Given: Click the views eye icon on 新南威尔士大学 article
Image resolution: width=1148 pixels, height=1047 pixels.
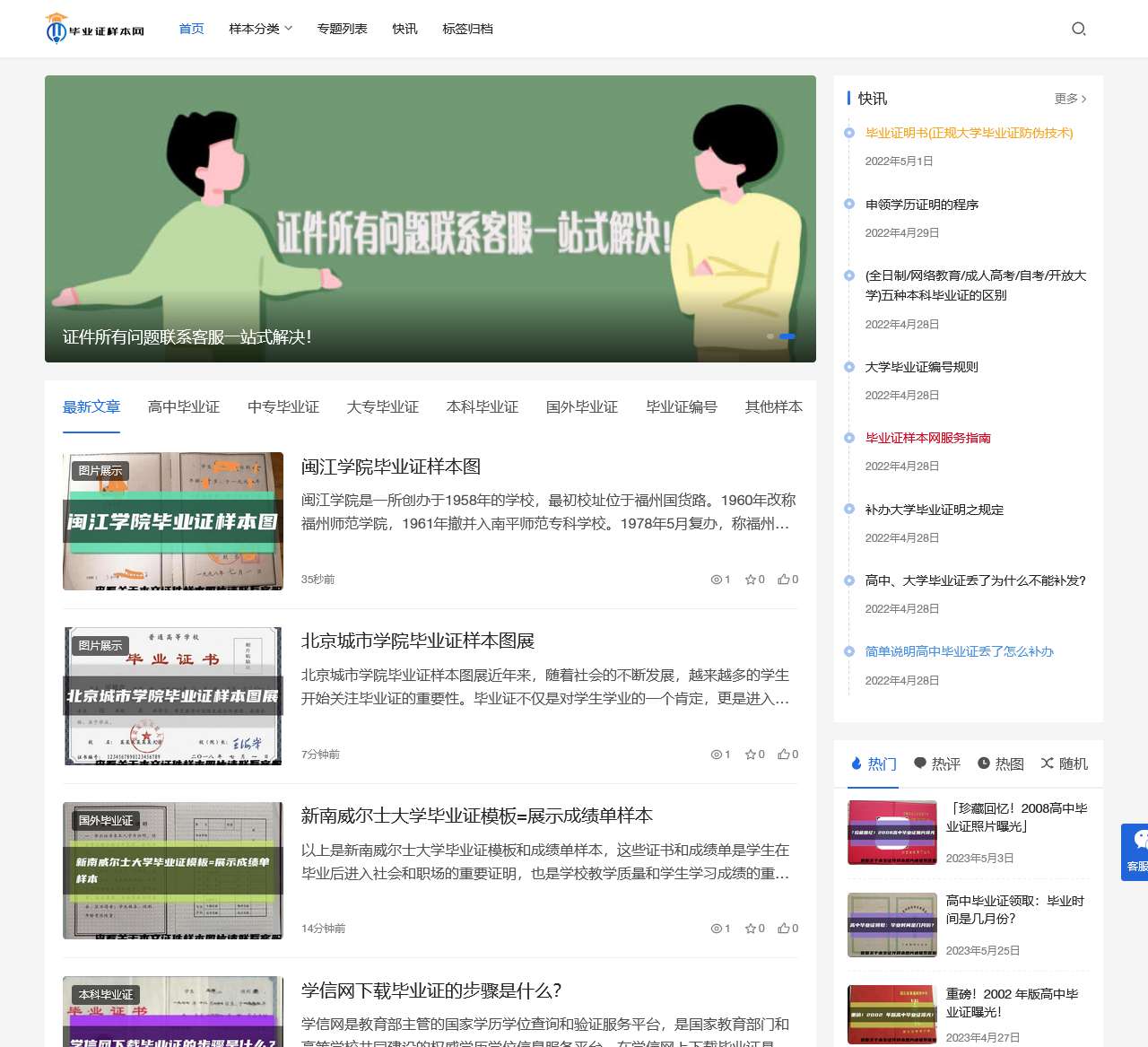Looking at the screenshot, I should point(717,929).
